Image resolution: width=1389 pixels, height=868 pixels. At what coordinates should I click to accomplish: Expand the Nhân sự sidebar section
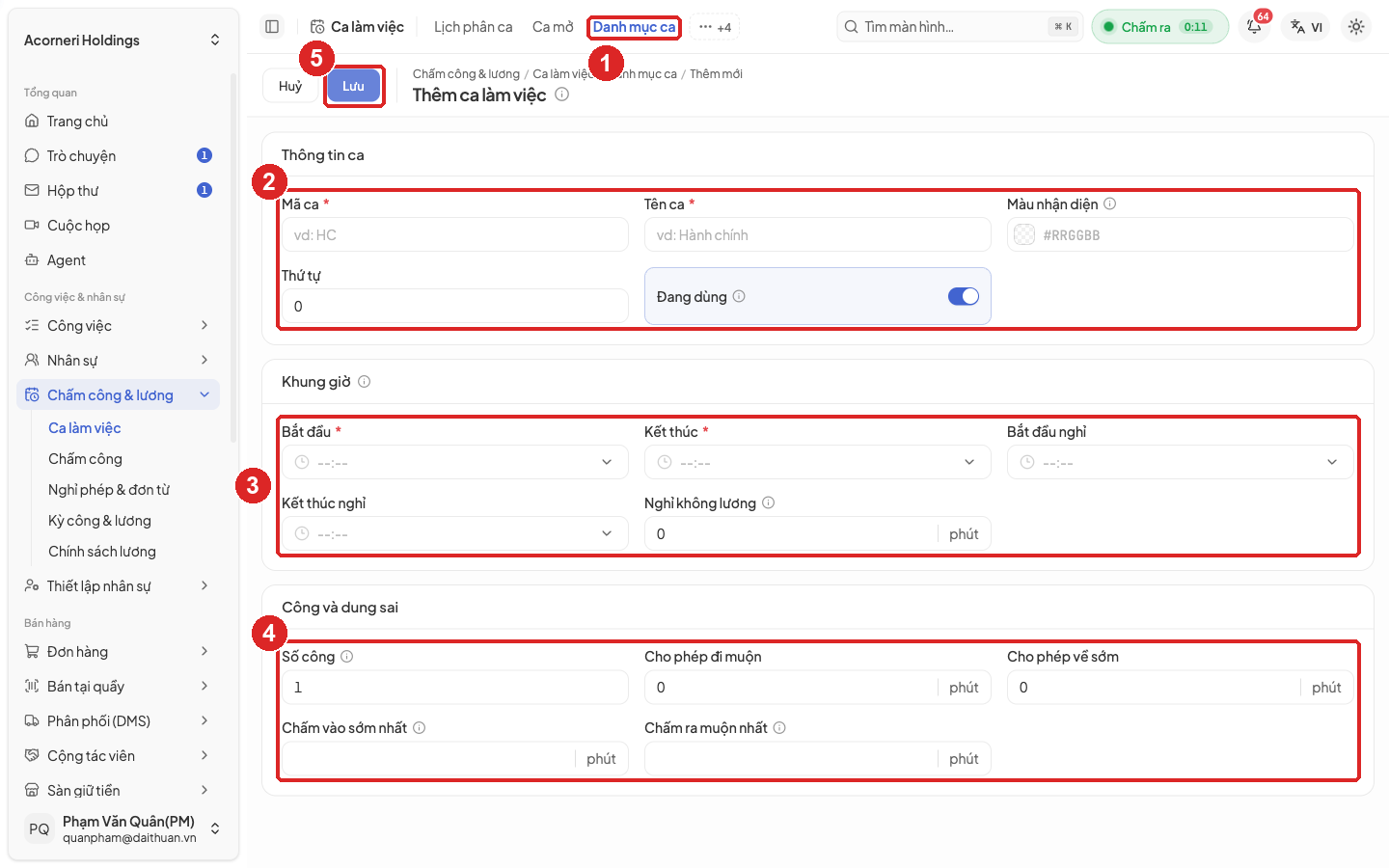pyautogui.click(x=119, y=361)
